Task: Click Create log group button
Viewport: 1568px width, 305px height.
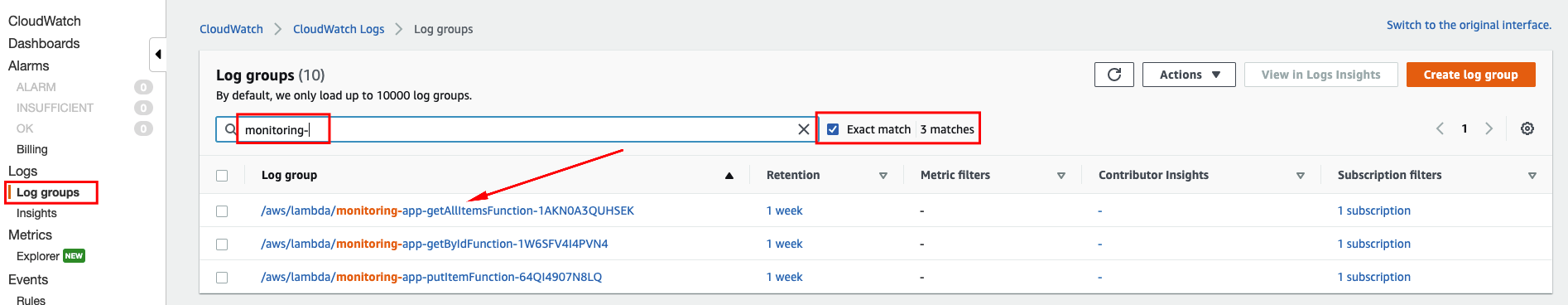Action: tap(1470, 75)
